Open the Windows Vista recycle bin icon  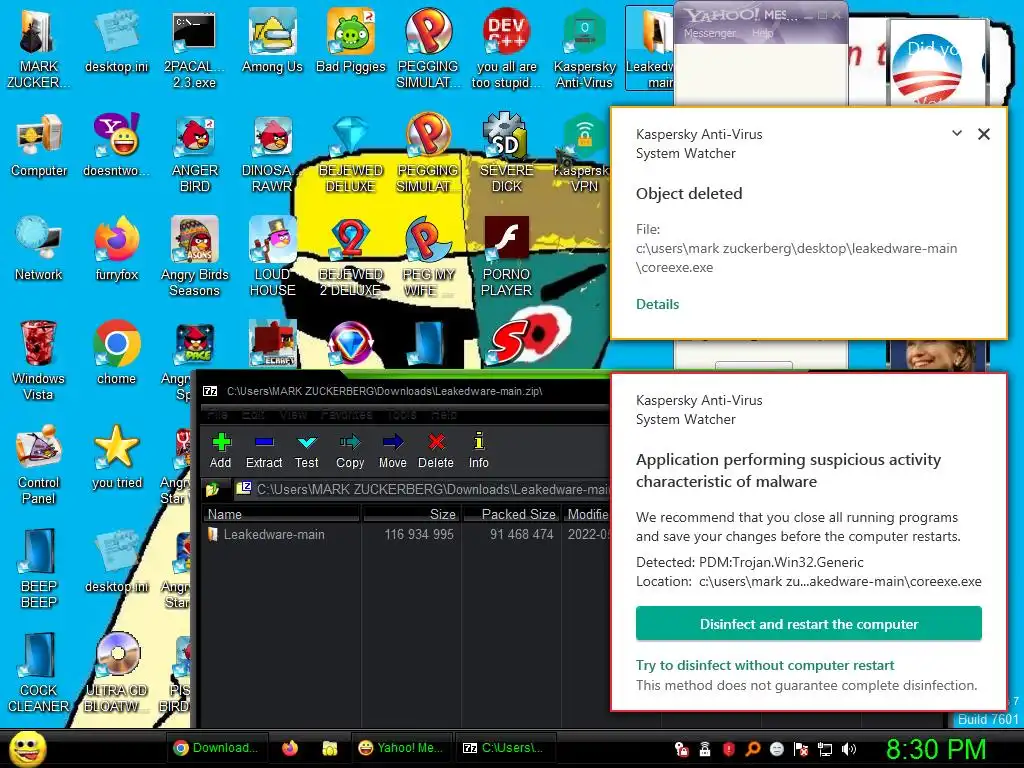click(x=39, y=360)
